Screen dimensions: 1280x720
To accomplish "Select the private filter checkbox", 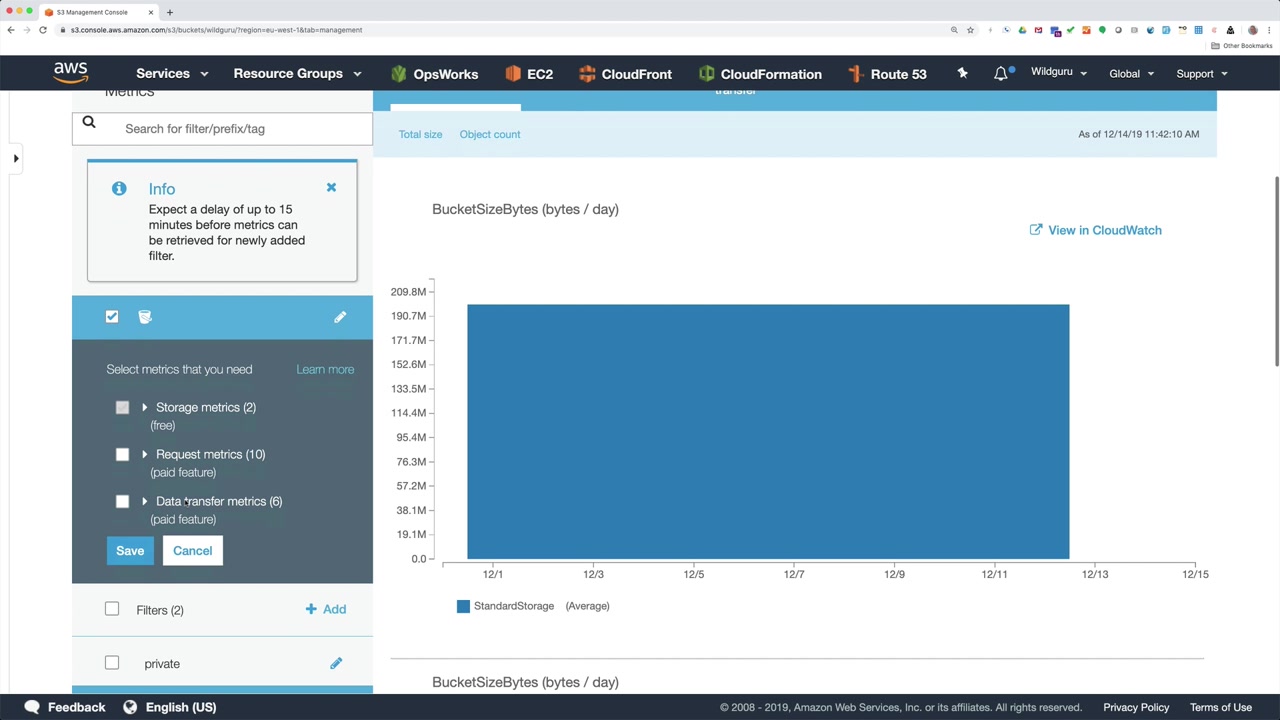I will click(112, 663).
